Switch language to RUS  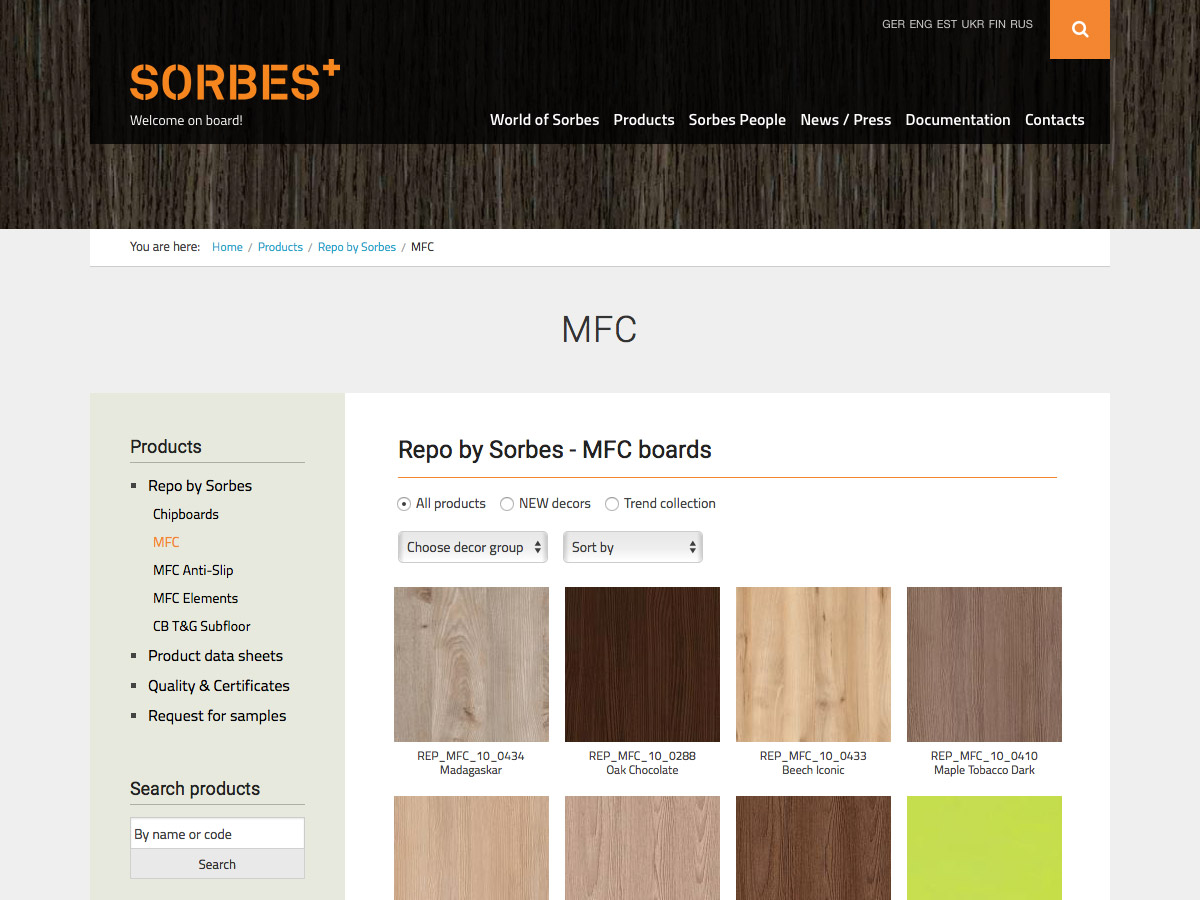pos(1021,24)
